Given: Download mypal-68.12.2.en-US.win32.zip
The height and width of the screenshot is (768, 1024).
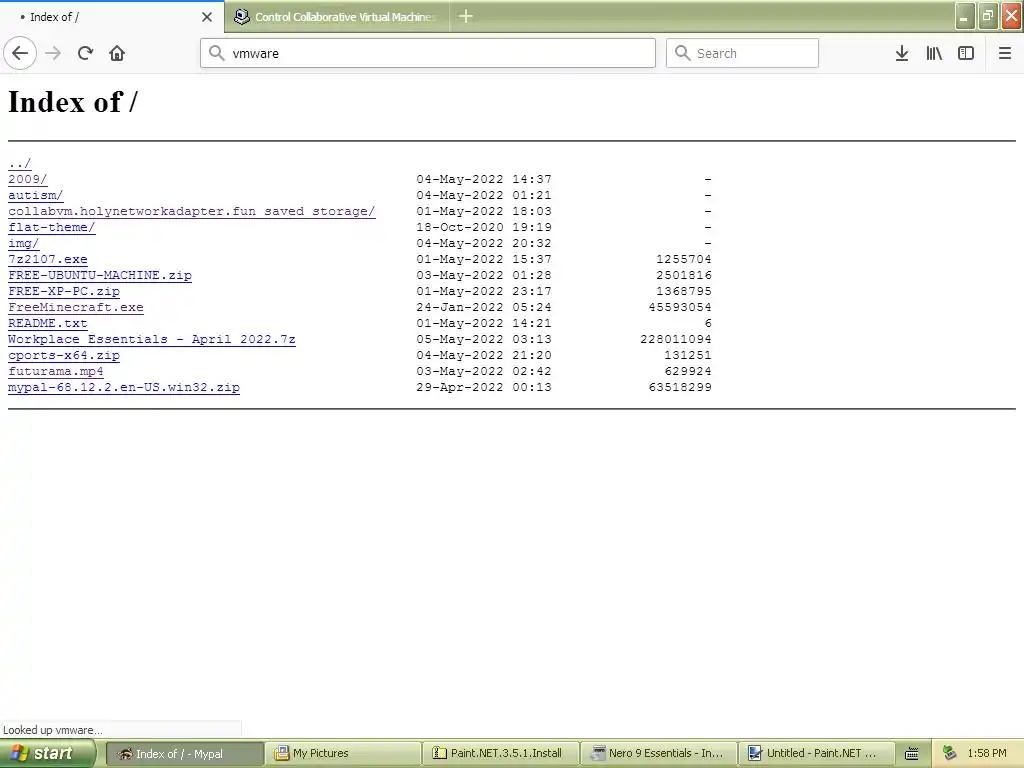Looking at the screenshot, I should 124,387.
